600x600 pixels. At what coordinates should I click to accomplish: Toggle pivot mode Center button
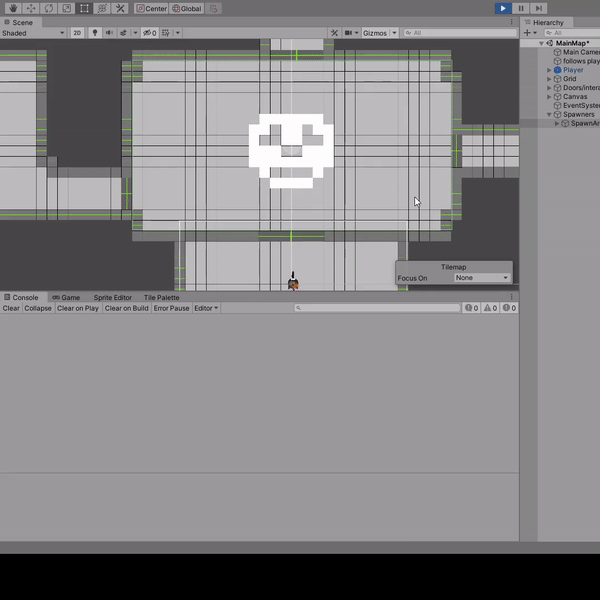[x=152, y=8]
